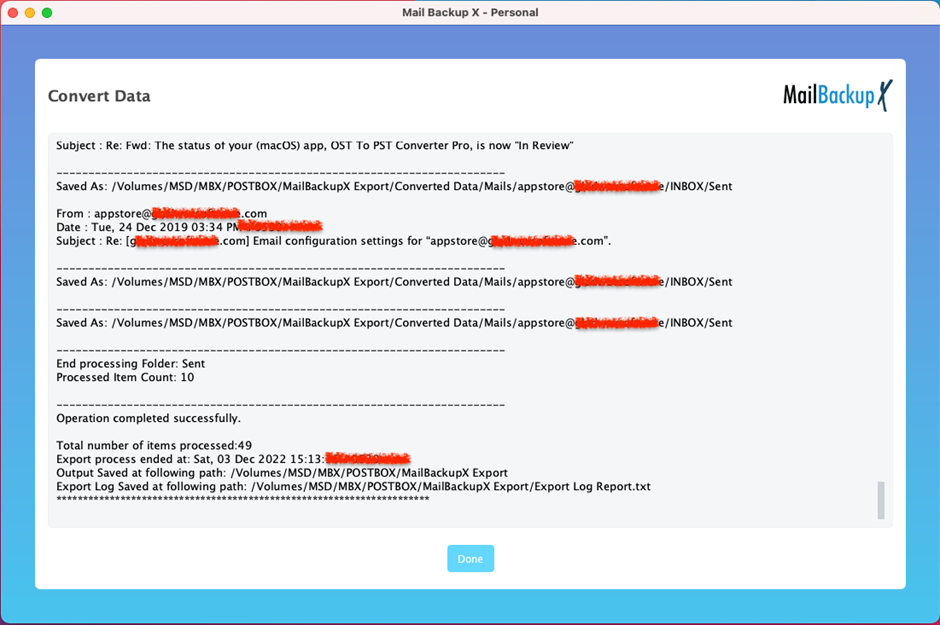Viewport: 940px width, 625px height.
Task: Click the 'Convert Data' heading
Action: tap(99, 96)
